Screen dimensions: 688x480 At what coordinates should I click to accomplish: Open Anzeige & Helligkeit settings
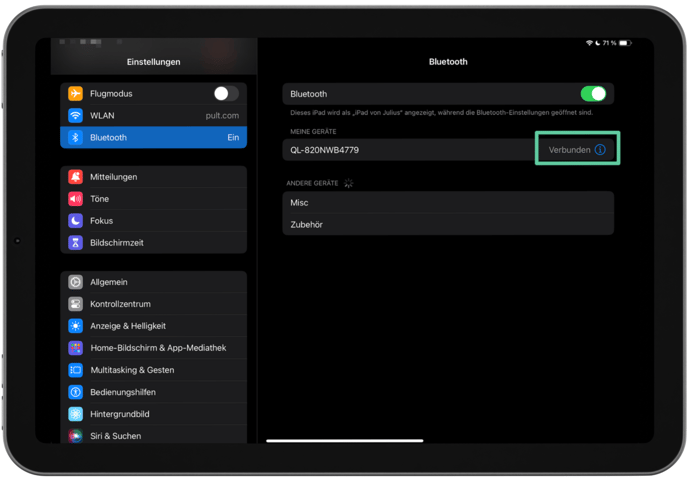coord(154,326)
